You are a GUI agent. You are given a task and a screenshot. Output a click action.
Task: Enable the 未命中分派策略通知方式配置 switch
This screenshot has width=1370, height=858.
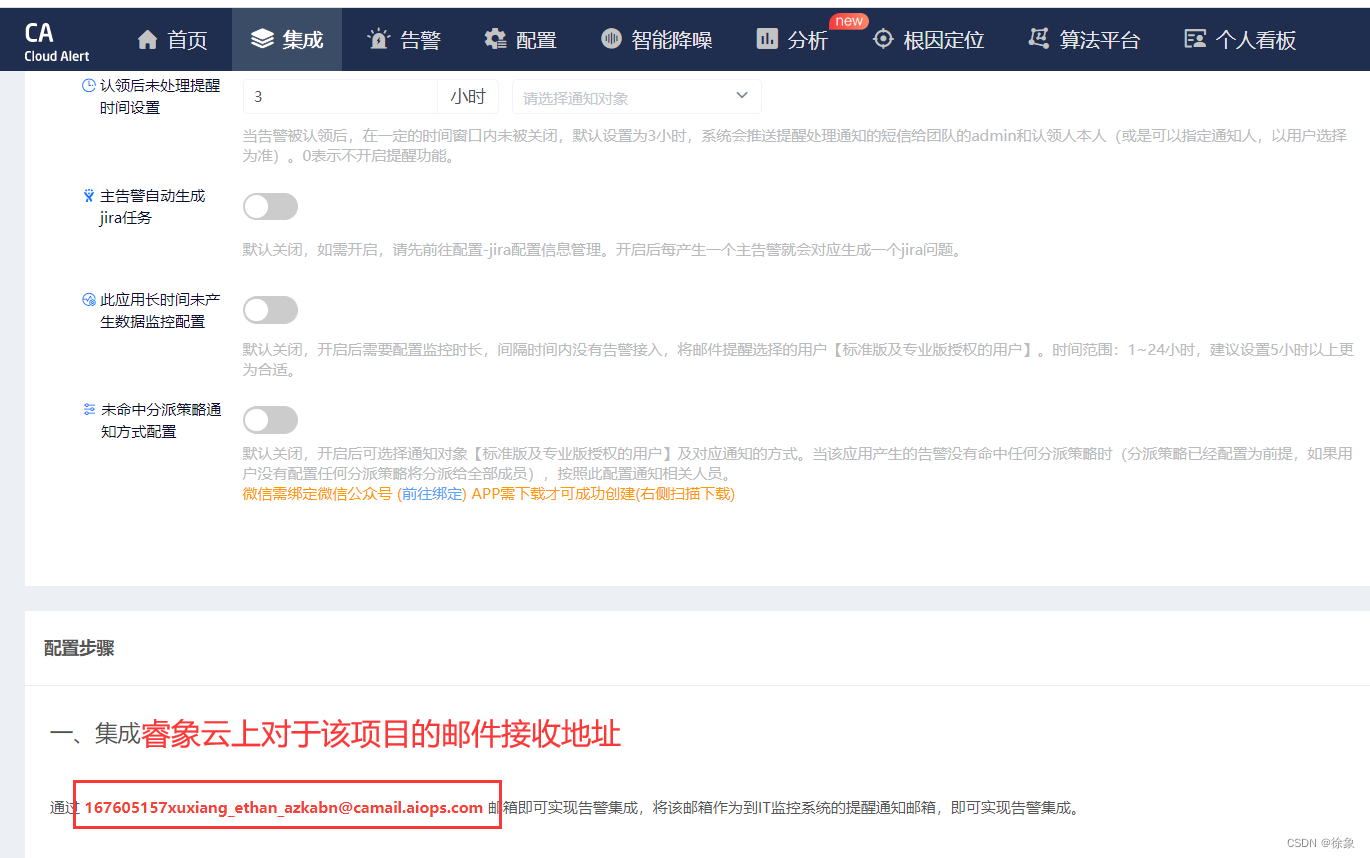pyautogui.click(x=270, y=419)
